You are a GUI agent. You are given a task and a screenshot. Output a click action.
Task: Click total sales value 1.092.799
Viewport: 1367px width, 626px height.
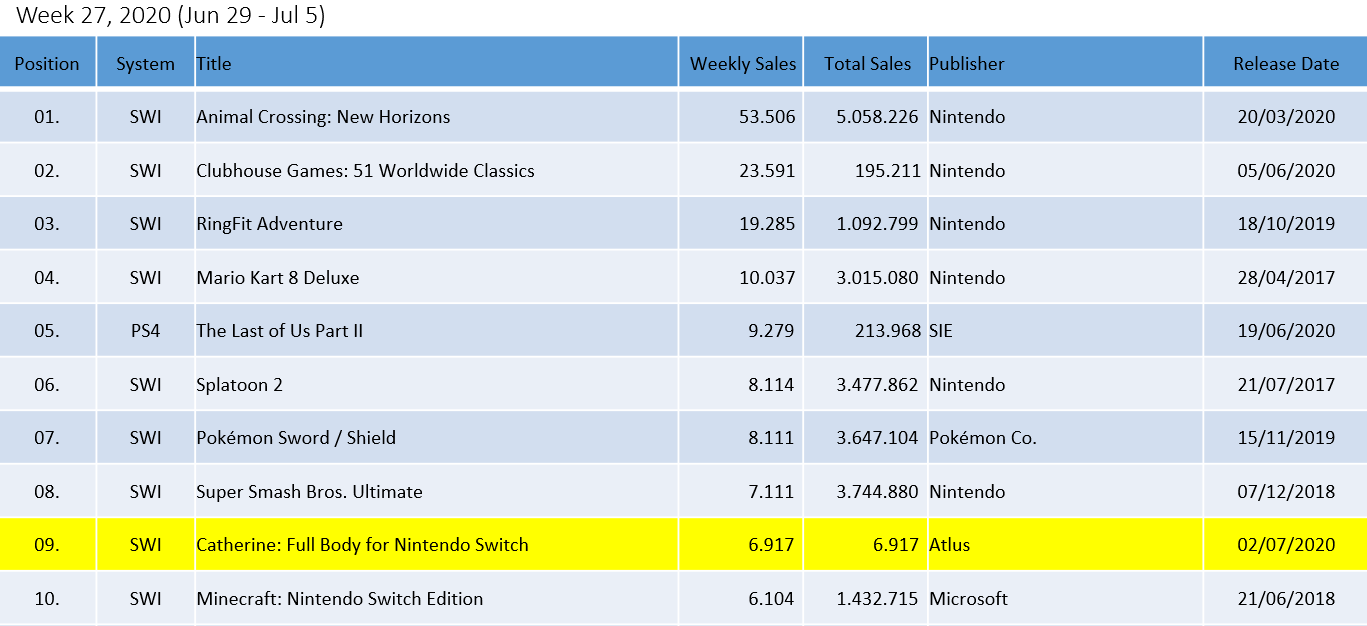click(x=878, y=224)
